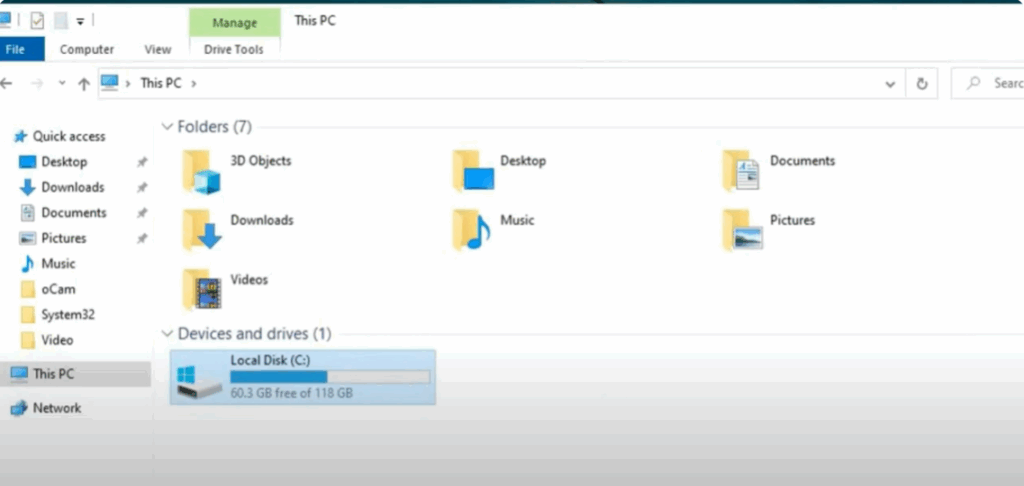Viewport: 1024px width, 486px height.
Task: Click the pin icon beside sidebar Pictures
Action: pos(142,238)
